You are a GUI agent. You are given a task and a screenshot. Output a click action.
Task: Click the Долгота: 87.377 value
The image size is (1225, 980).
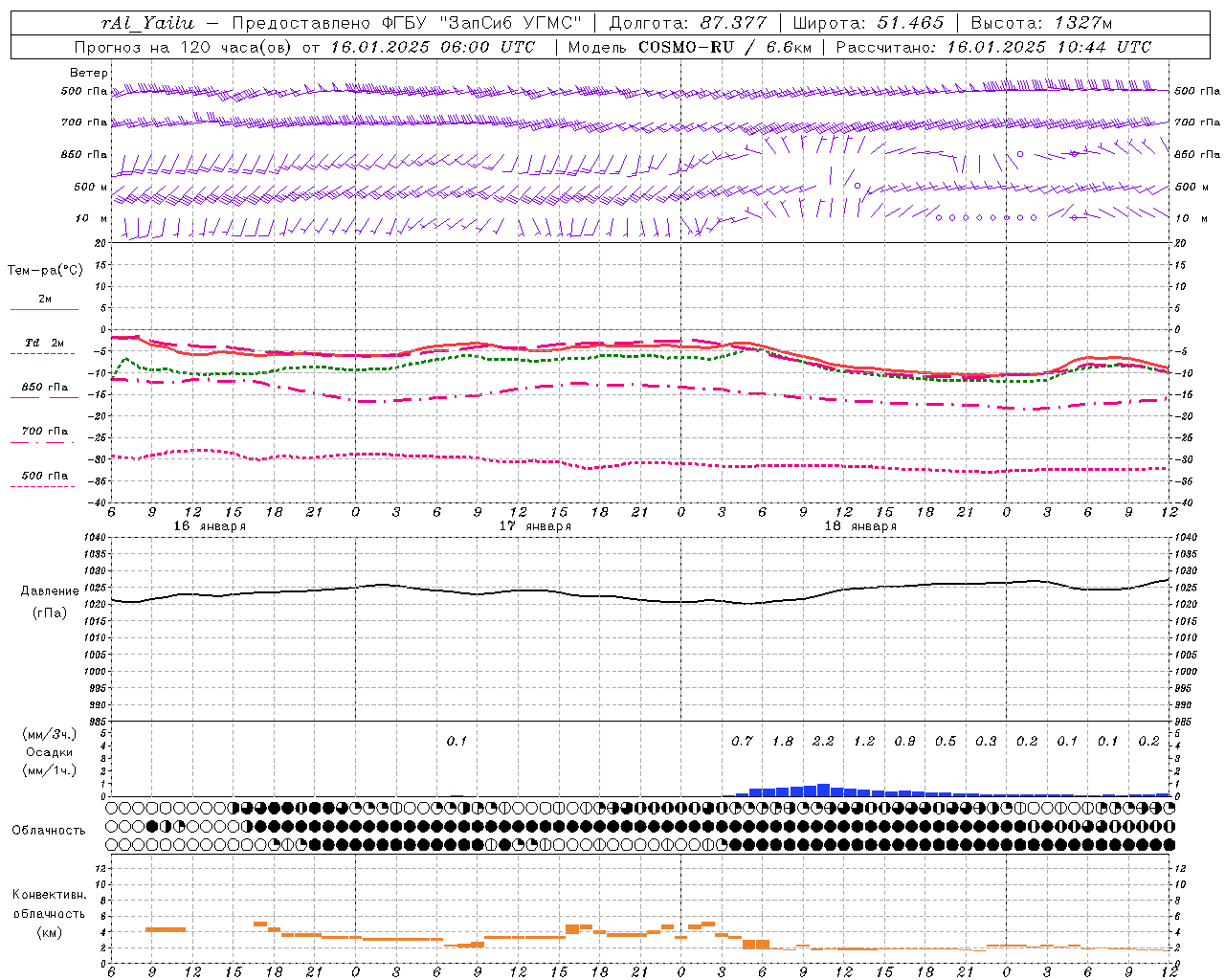click(687, 23)
